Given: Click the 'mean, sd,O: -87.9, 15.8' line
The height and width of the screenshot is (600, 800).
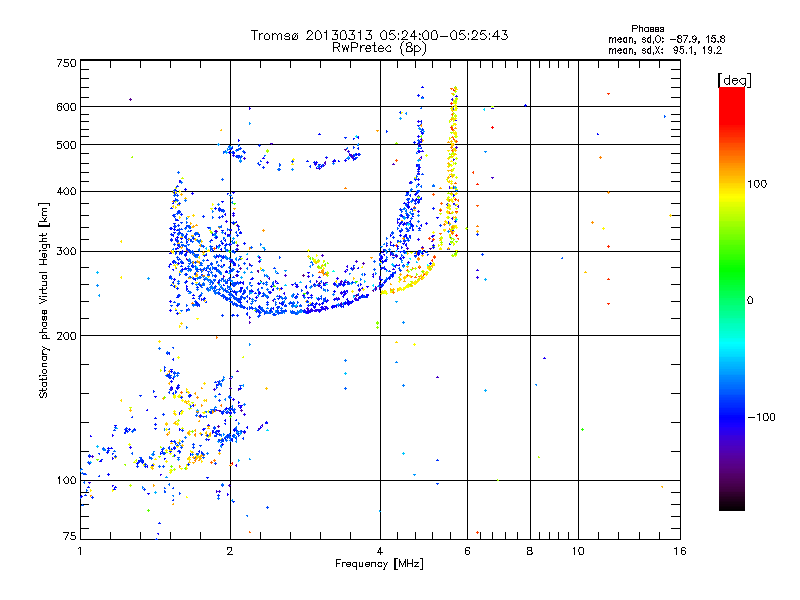Looking at the screenshot, I should 666,39.
